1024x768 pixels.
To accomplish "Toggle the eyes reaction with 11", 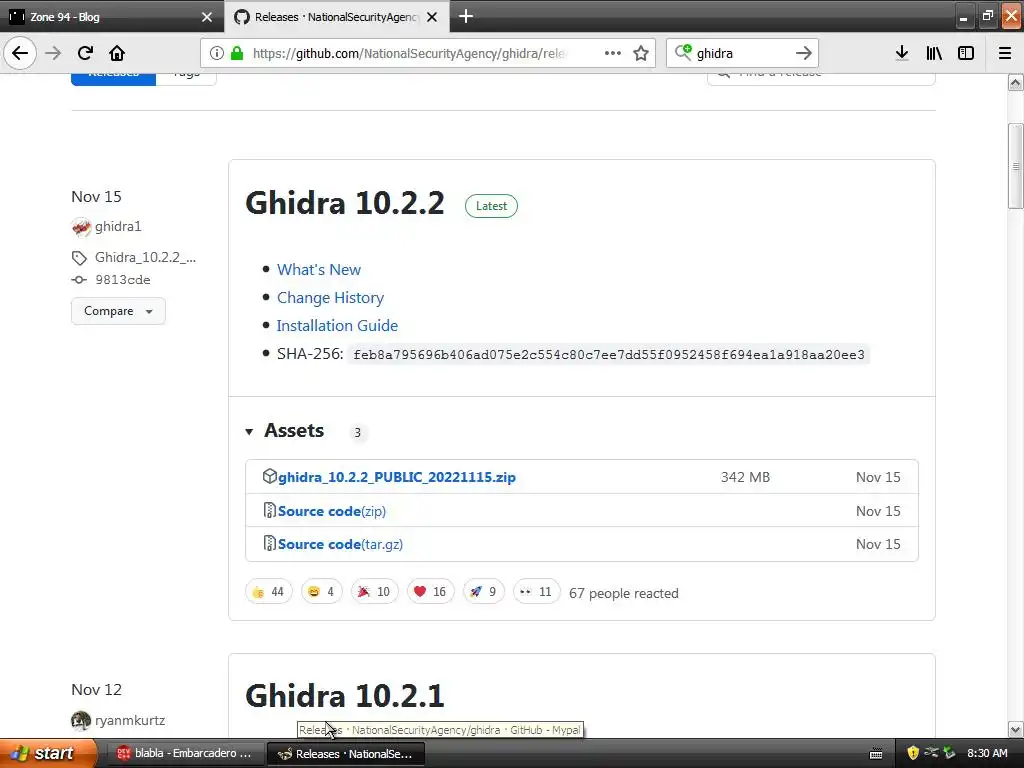I will click(536, 592).
